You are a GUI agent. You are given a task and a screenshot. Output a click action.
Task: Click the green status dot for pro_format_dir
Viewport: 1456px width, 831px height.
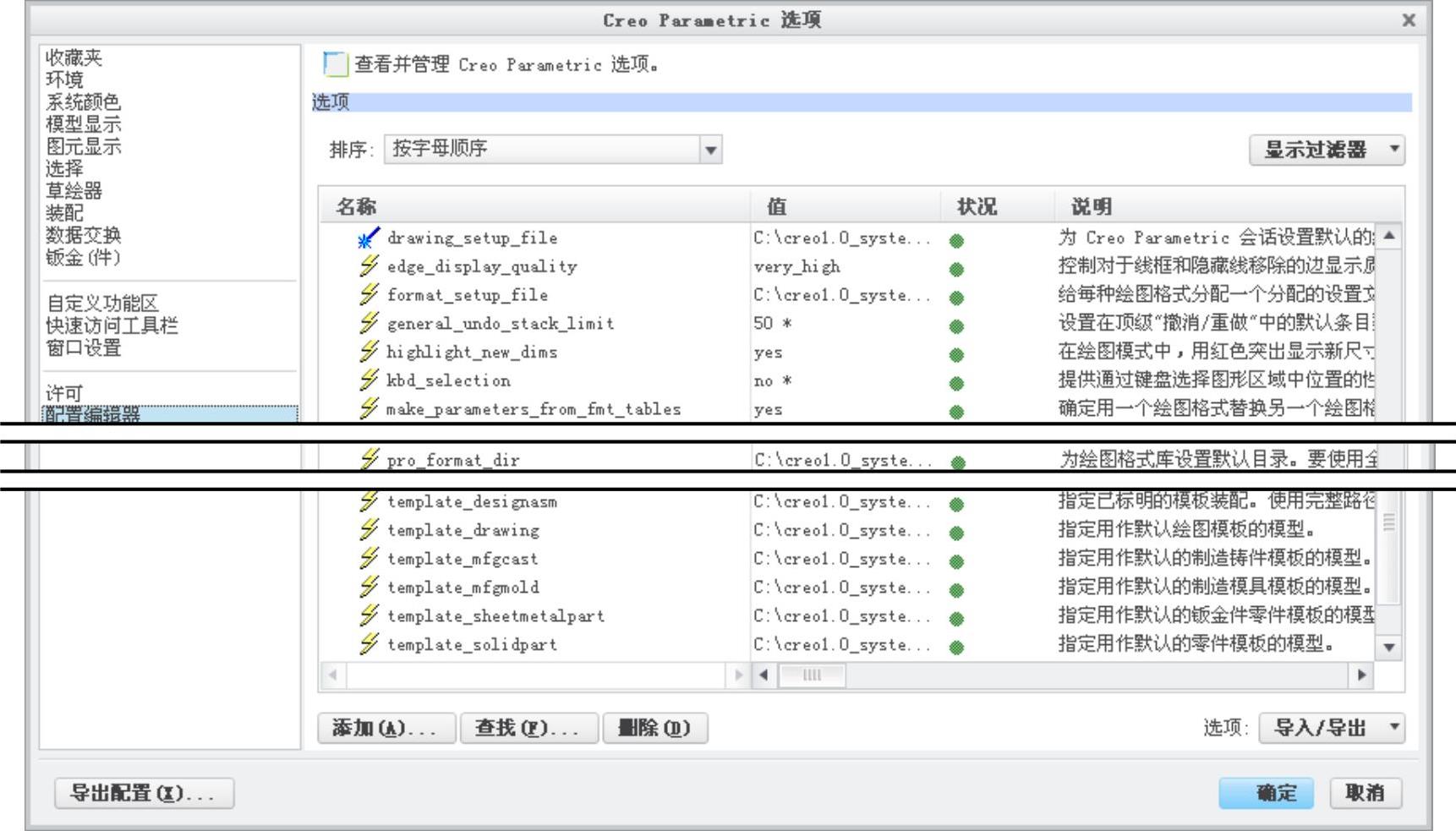point(957,462)
